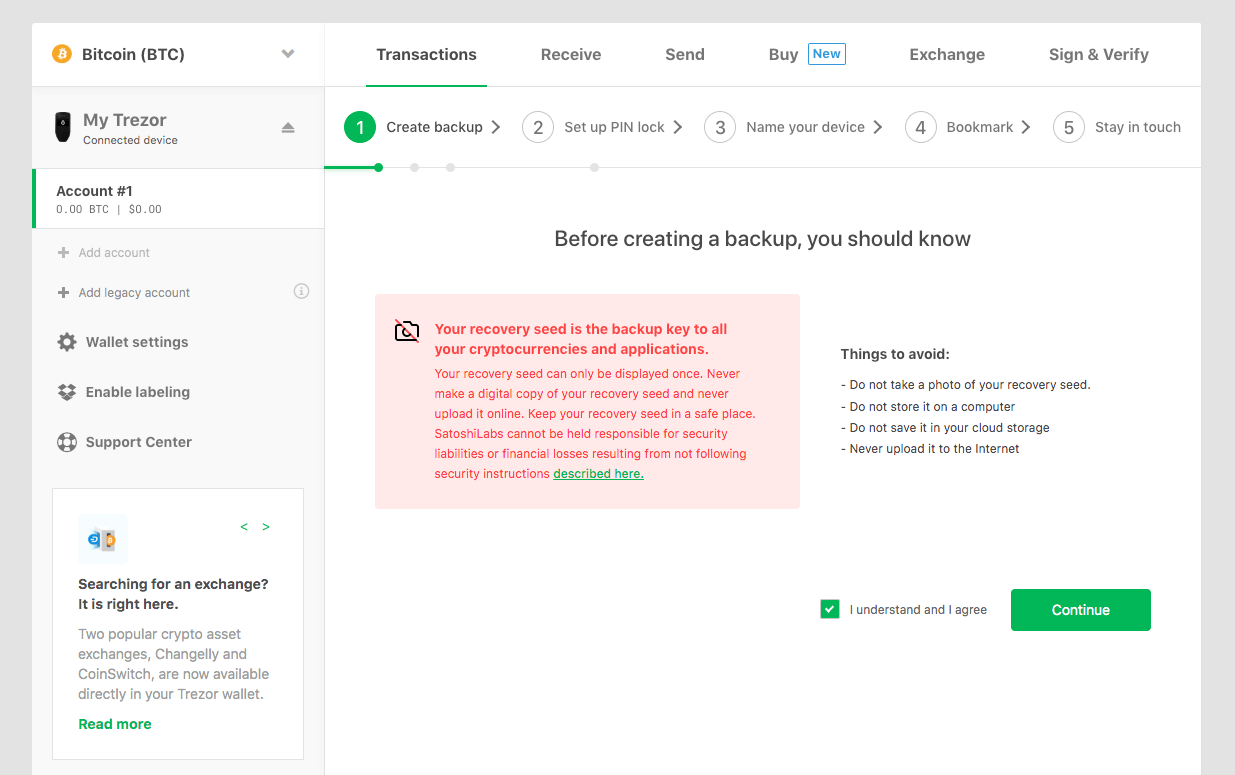
Task: Click step 3 circle for Name your device
Action: coord(720,127)
